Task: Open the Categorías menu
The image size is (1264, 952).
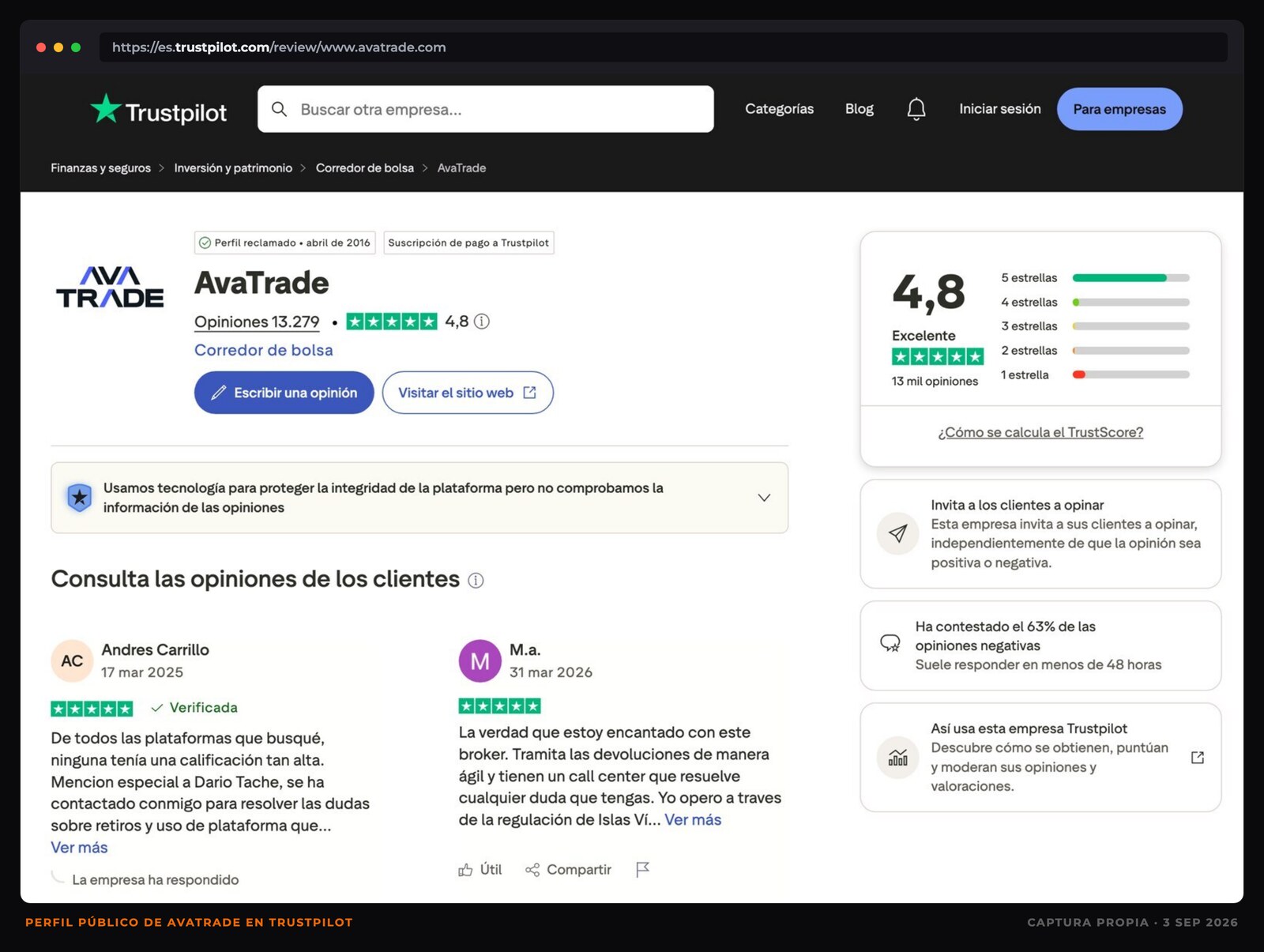Action: (x=779, y=109)
